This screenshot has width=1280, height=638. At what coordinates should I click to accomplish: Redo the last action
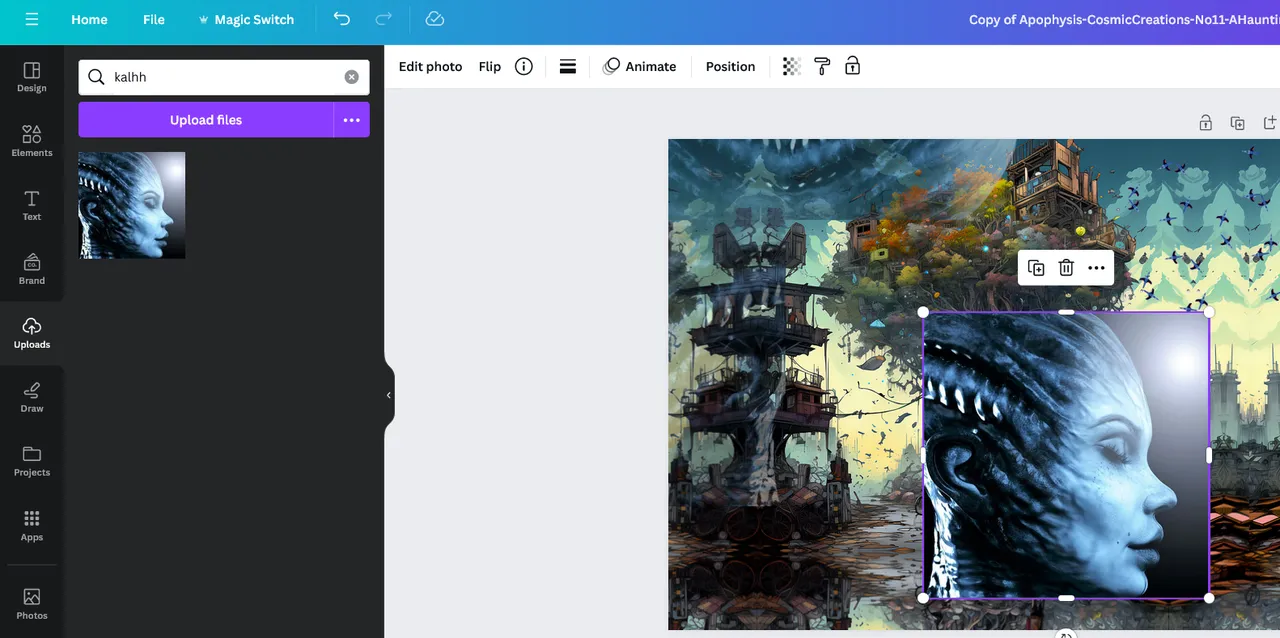(383, 19)
